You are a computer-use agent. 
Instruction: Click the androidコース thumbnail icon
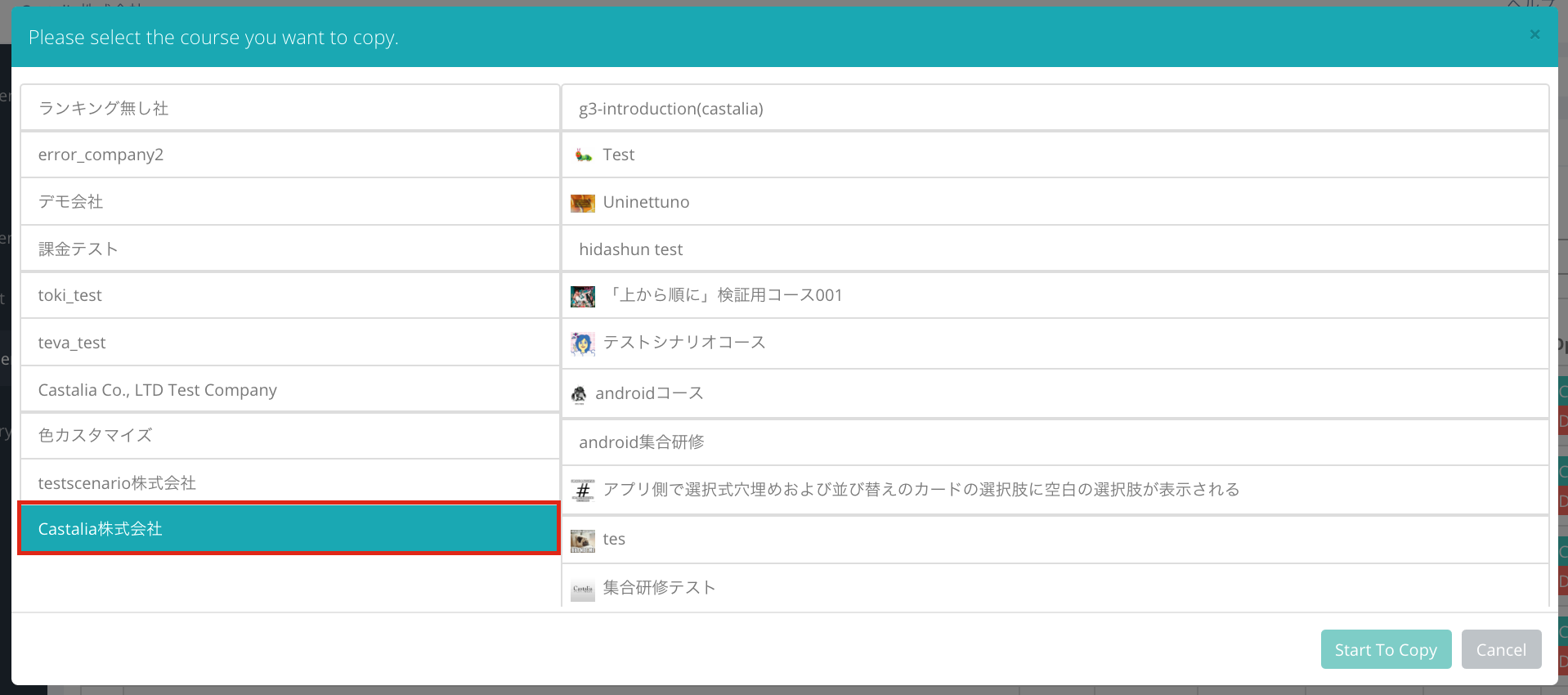pyautogui.click(x=579, y=394)
